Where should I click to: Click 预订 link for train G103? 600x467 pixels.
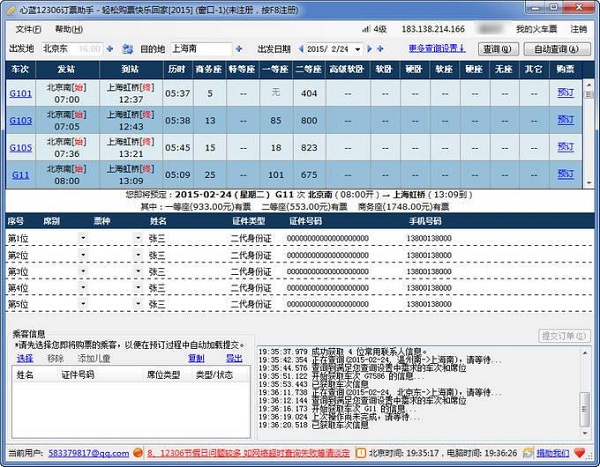pos(566,120)
